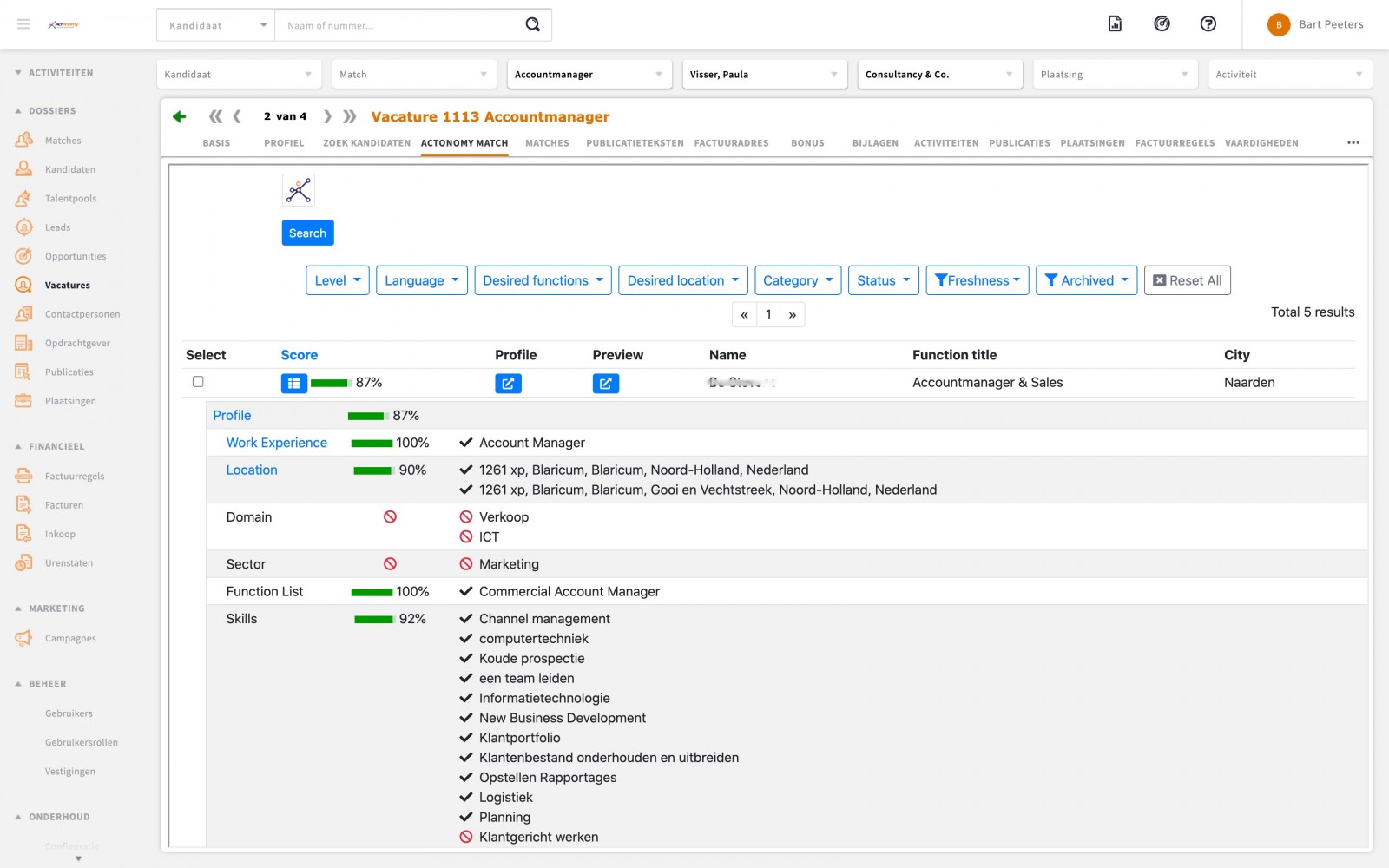Click the search magnifier icon
Screen dimensions: 1389x868
(532, 24)
